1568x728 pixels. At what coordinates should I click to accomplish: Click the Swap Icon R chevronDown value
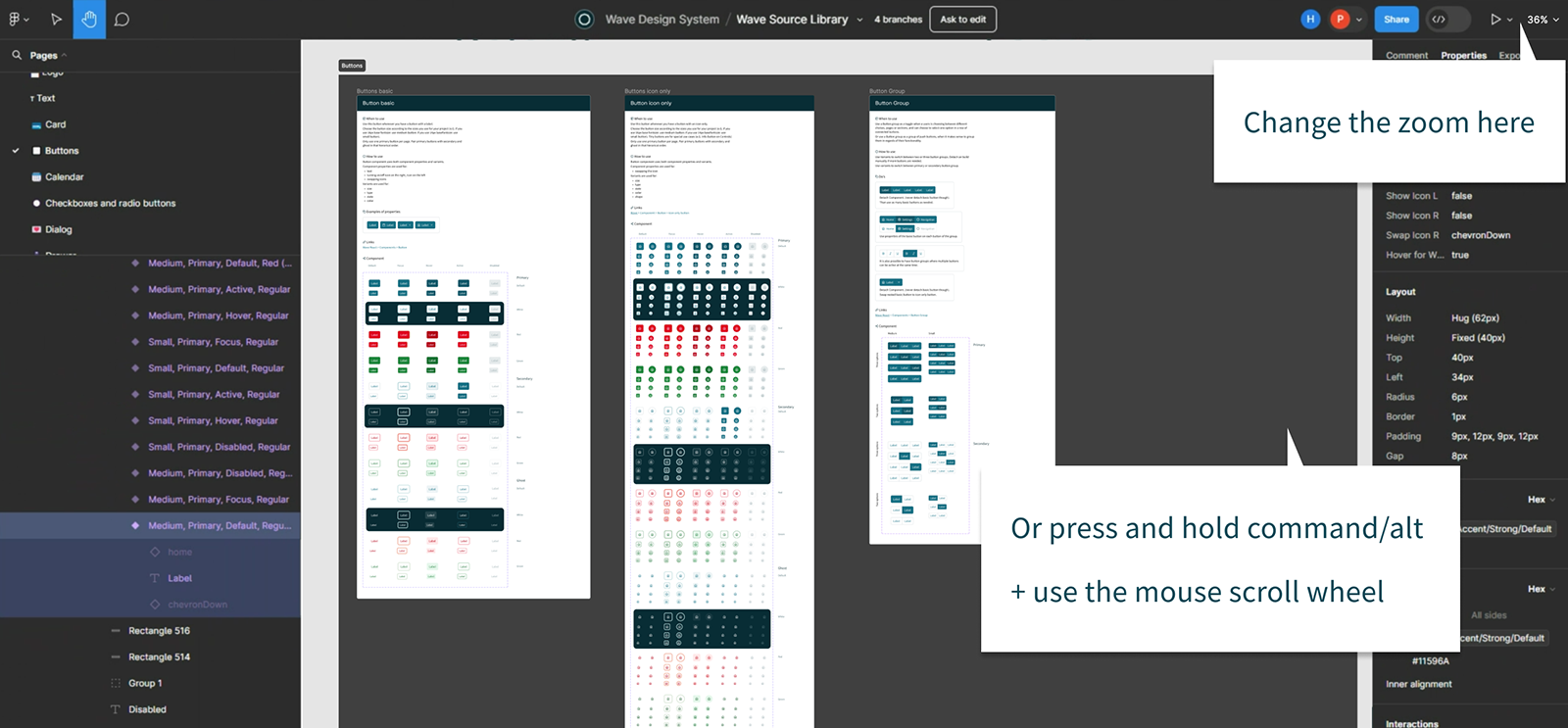coord(1481,236)
